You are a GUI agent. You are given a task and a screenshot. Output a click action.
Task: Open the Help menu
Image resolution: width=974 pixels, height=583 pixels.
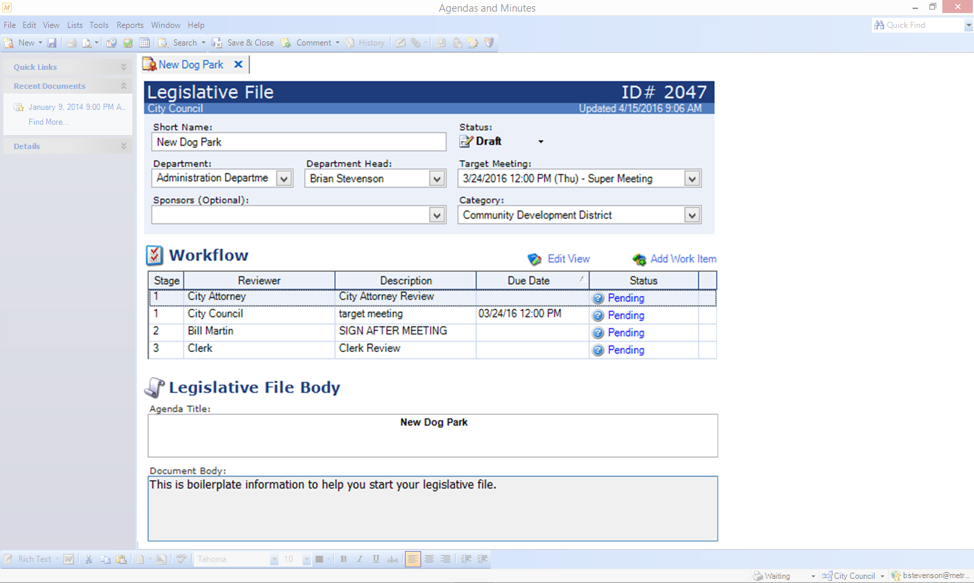[196, 25]
